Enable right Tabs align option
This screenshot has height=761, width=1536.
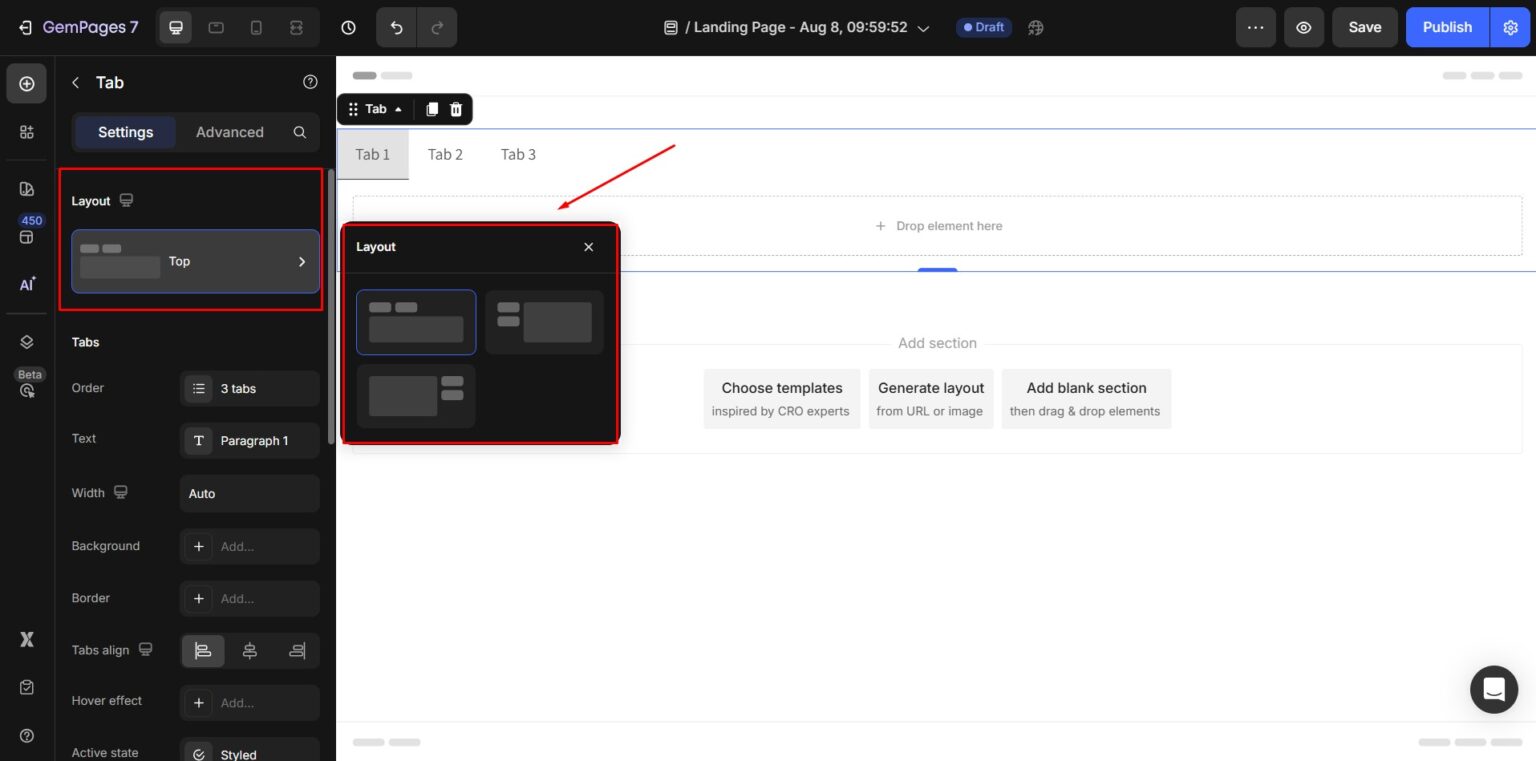(x=297, y=651)
